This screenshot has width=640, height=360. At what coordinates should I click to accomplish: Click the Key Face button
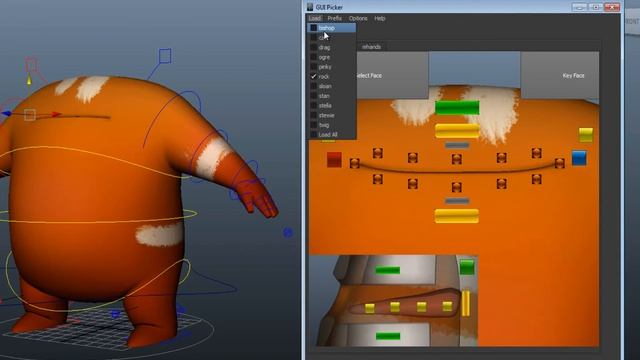[x=560, y=75]
